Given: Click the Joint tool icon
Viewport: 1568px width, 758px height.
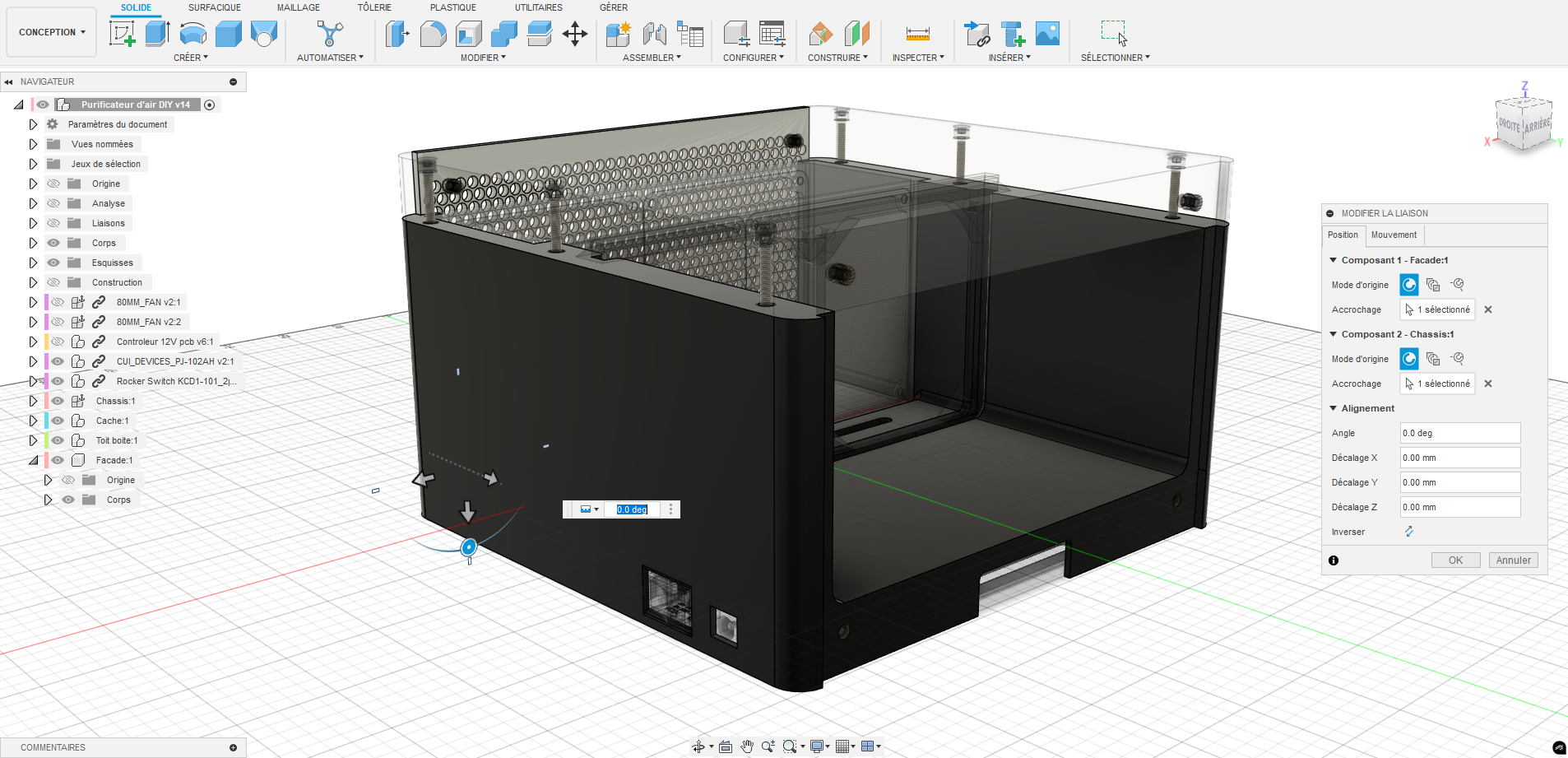Looking at the screenshot, I should [x=655, y=34].
